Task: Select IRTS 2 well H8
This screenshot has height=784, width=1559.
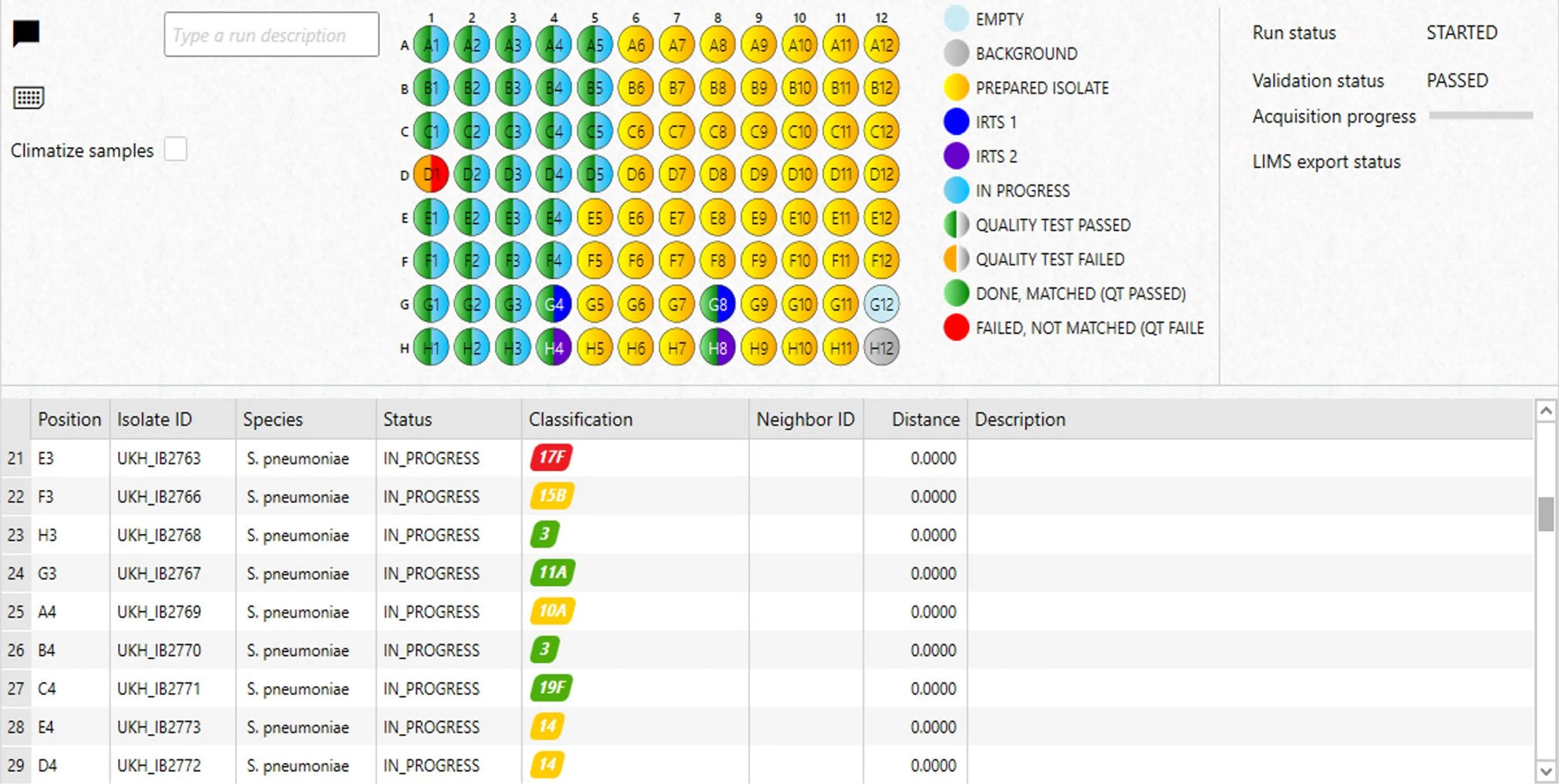Action: click(x=718, y=347)
